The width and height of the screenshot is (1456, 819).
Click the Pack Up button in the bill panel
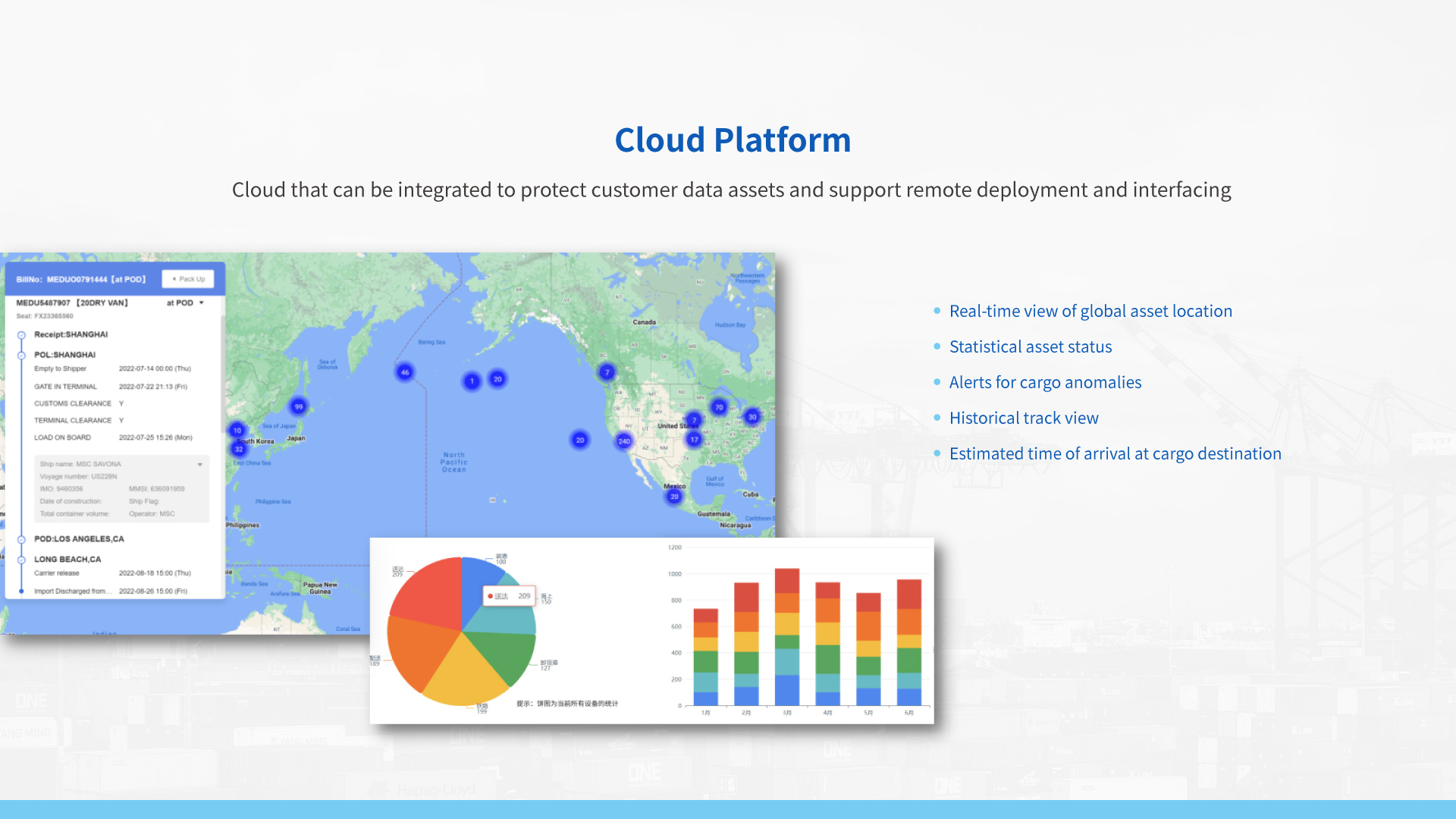[188, 279]
